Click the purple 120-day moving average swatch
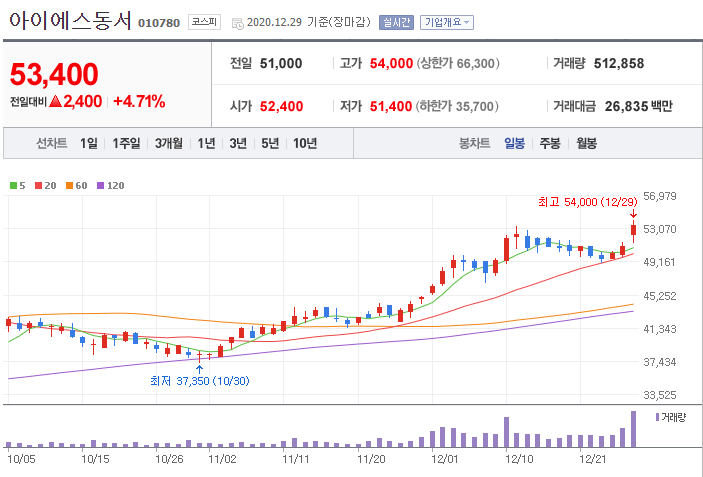 point(100,186)
